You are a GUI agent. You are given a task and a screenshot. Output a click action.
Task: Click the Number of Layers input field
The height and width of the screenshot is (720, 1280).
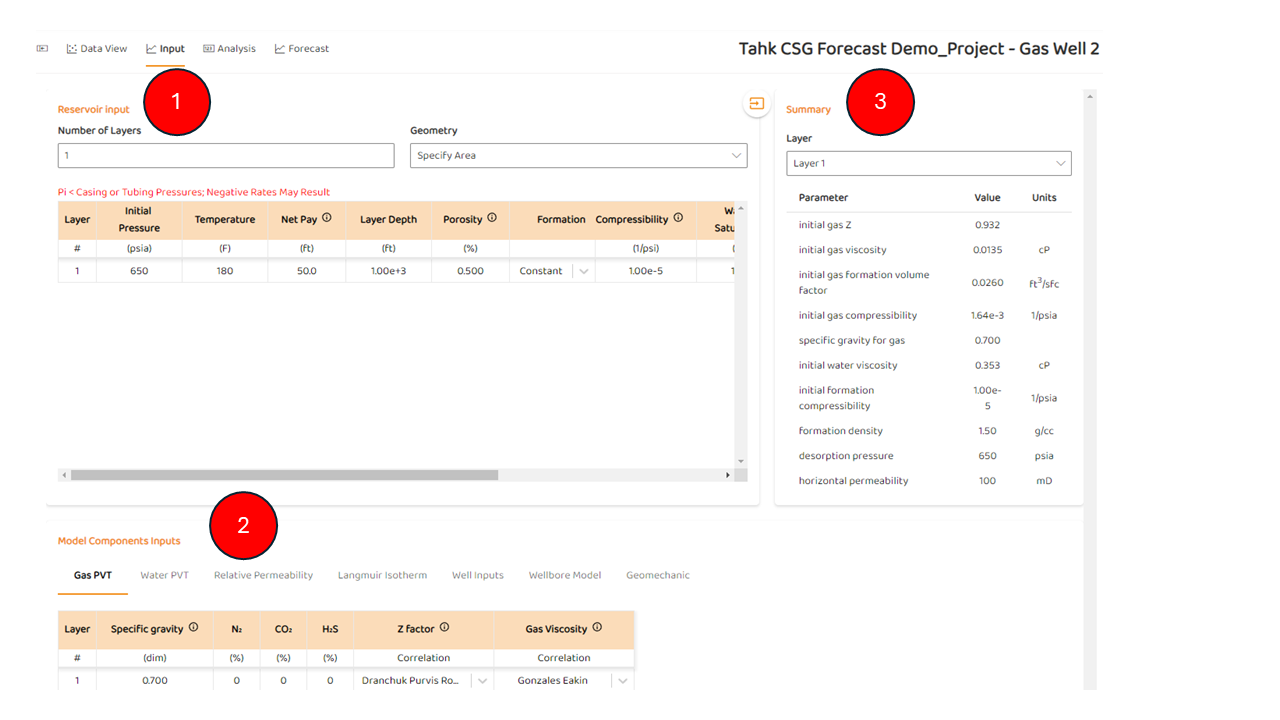pos(226,156)
